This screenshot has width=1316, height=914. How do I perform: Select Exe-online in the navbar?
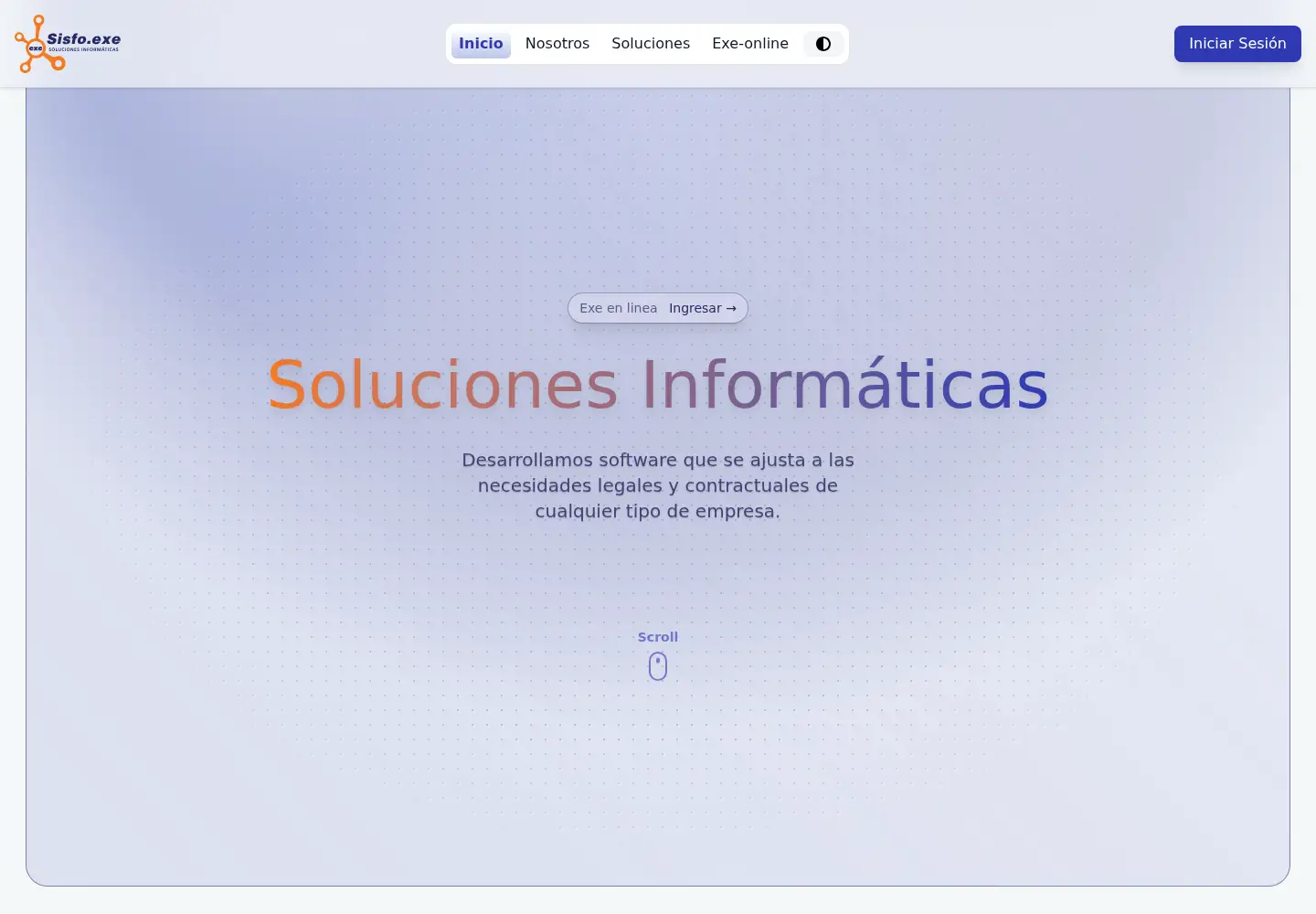pyautogui.click(x=750, y=44)
